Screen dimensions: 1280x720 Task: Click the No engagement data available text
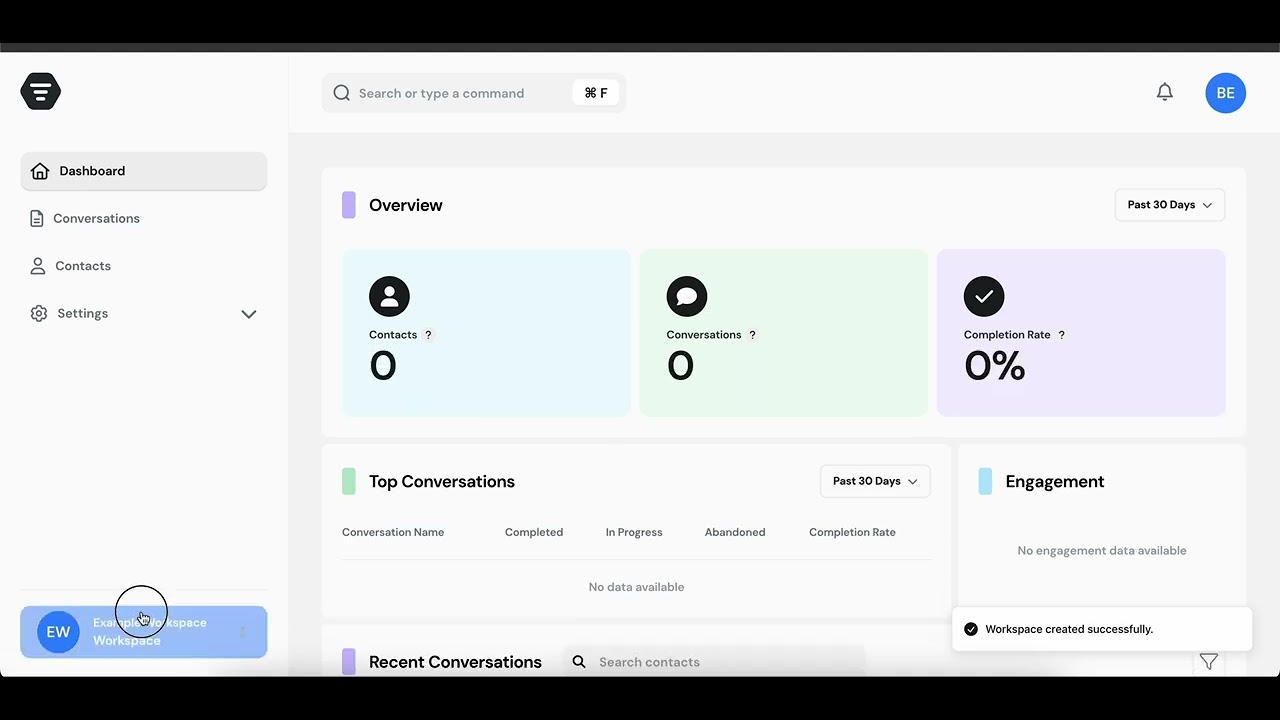point(1102,550)
